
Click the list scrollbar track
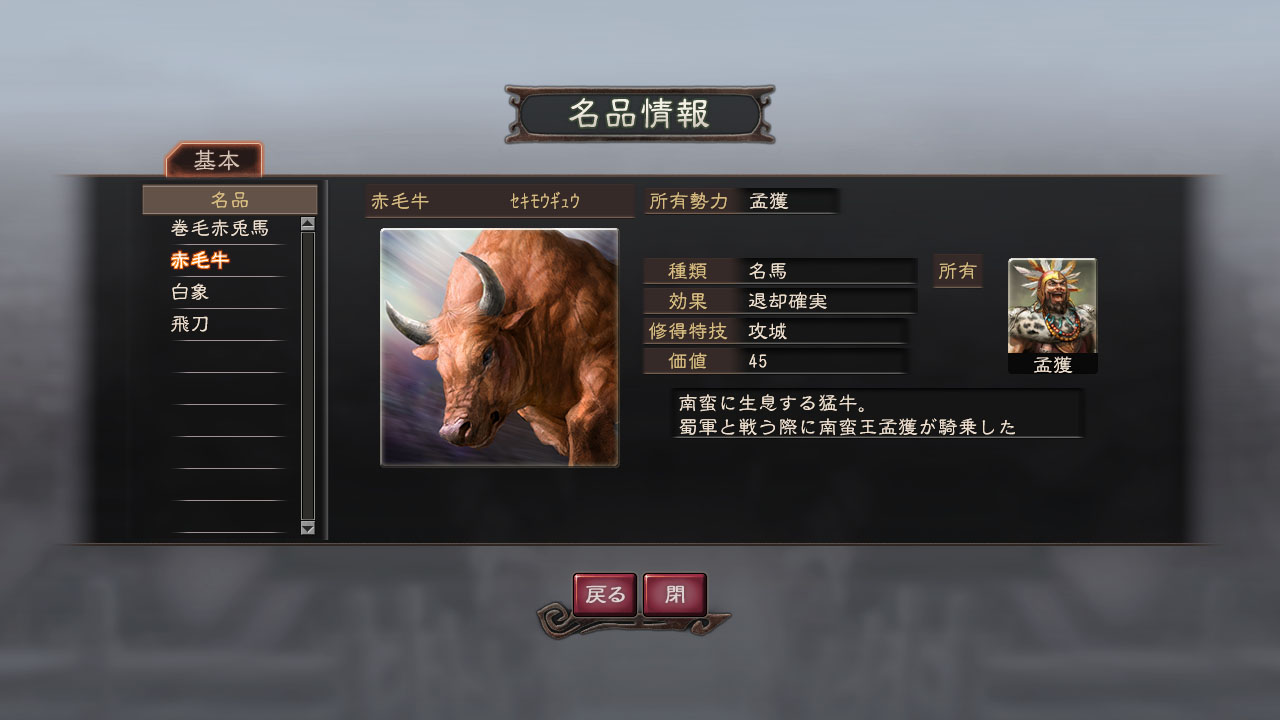coord(307,376)
